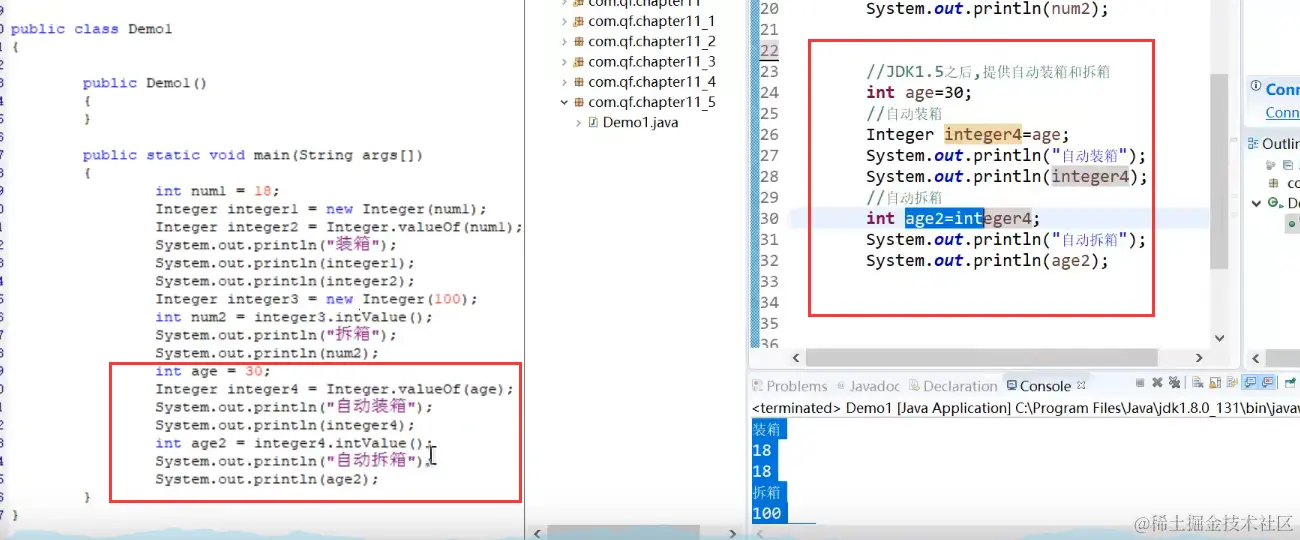The height and width of the screenshot is (540, 1300).
Task: Click 'int num1 = 18;' in left code
Action: coord(218,191)
